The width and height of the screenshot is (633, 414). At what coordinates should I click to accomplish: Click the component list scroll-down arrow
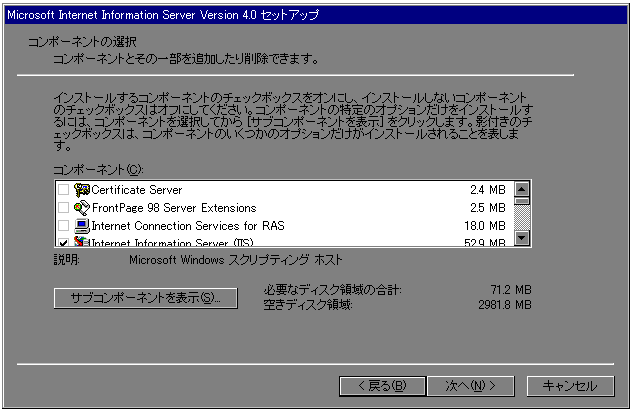pos(522,238)
